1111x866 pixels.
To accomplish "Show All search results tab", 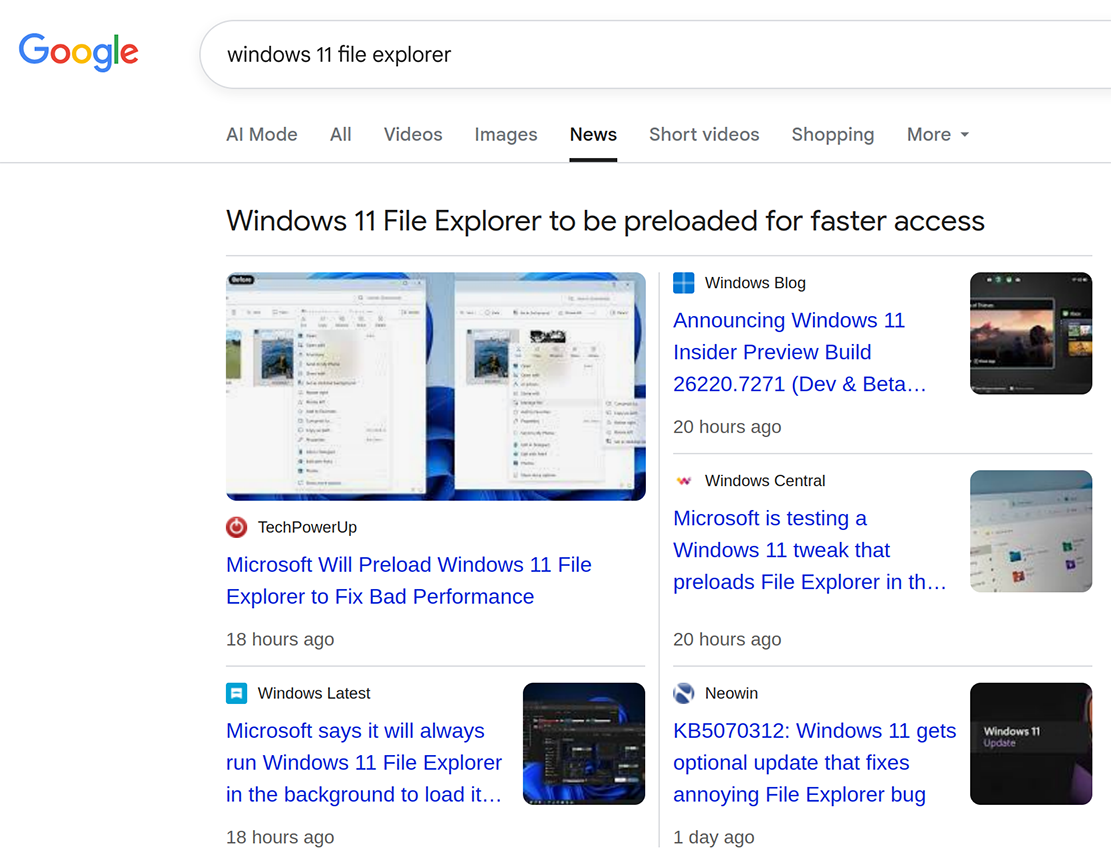I will pyautogui.click(x=341, y=134).
